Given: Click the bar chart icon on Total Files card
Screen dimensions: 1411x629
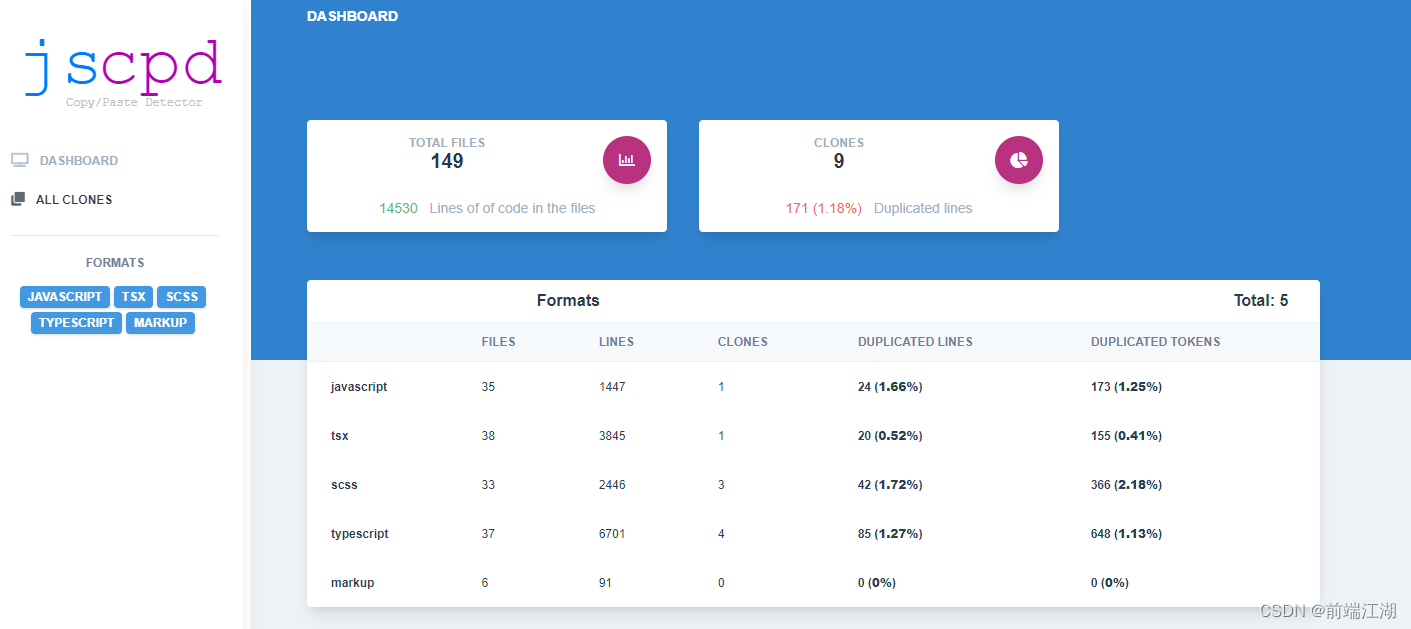Looking at the screenshot, I should coord(627,160).
